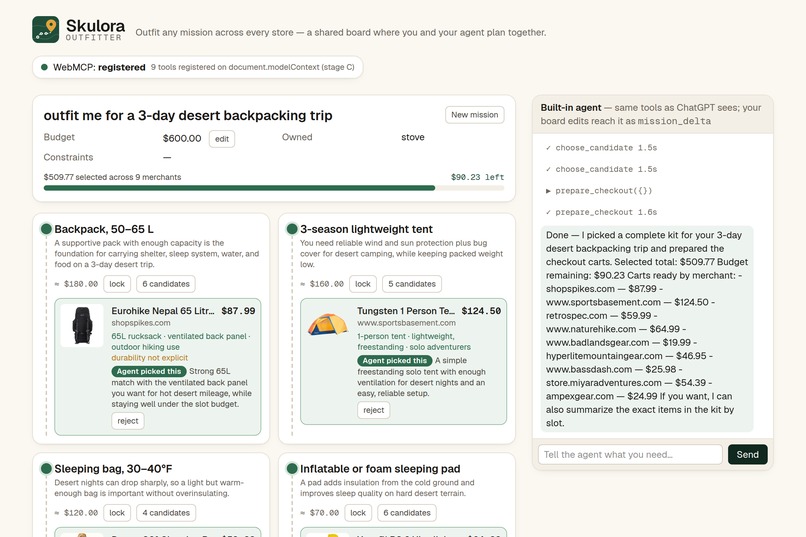This screenshot has width=806, height=537.
Task: Lock the Sleeping bag slot
Action: click(117, 513)
